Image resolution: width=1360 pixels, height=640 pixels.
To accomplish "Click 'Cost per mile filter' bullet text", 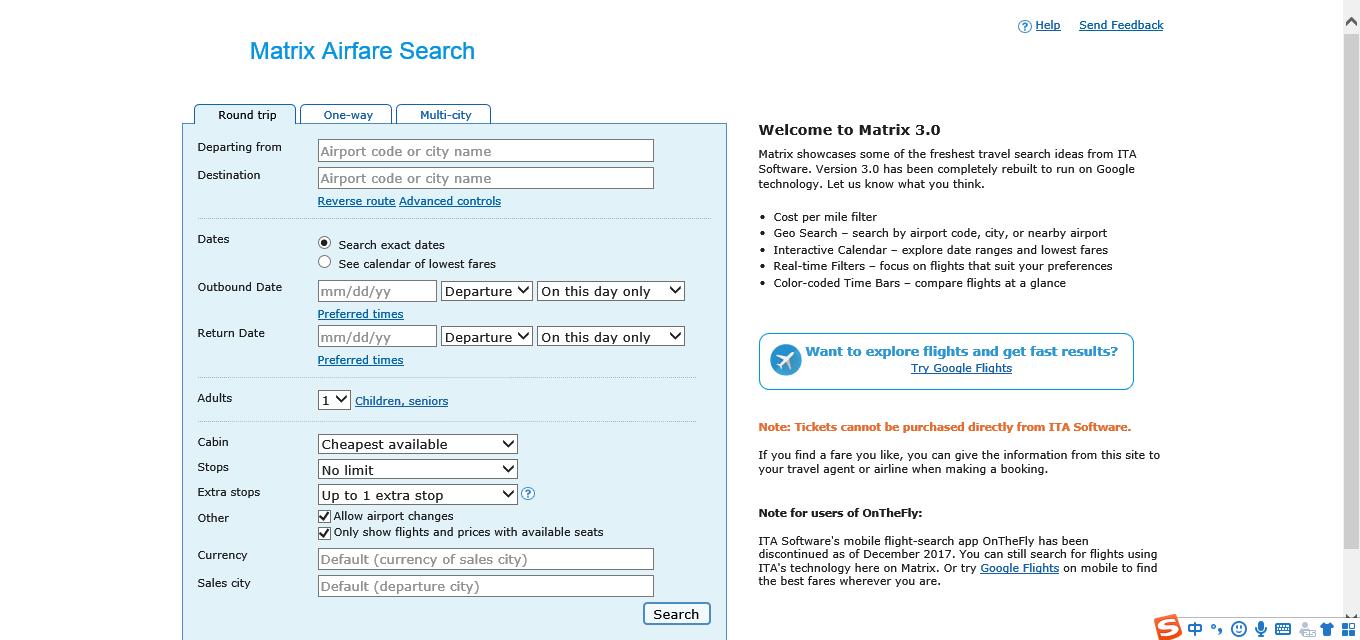I will pos(825,217).
